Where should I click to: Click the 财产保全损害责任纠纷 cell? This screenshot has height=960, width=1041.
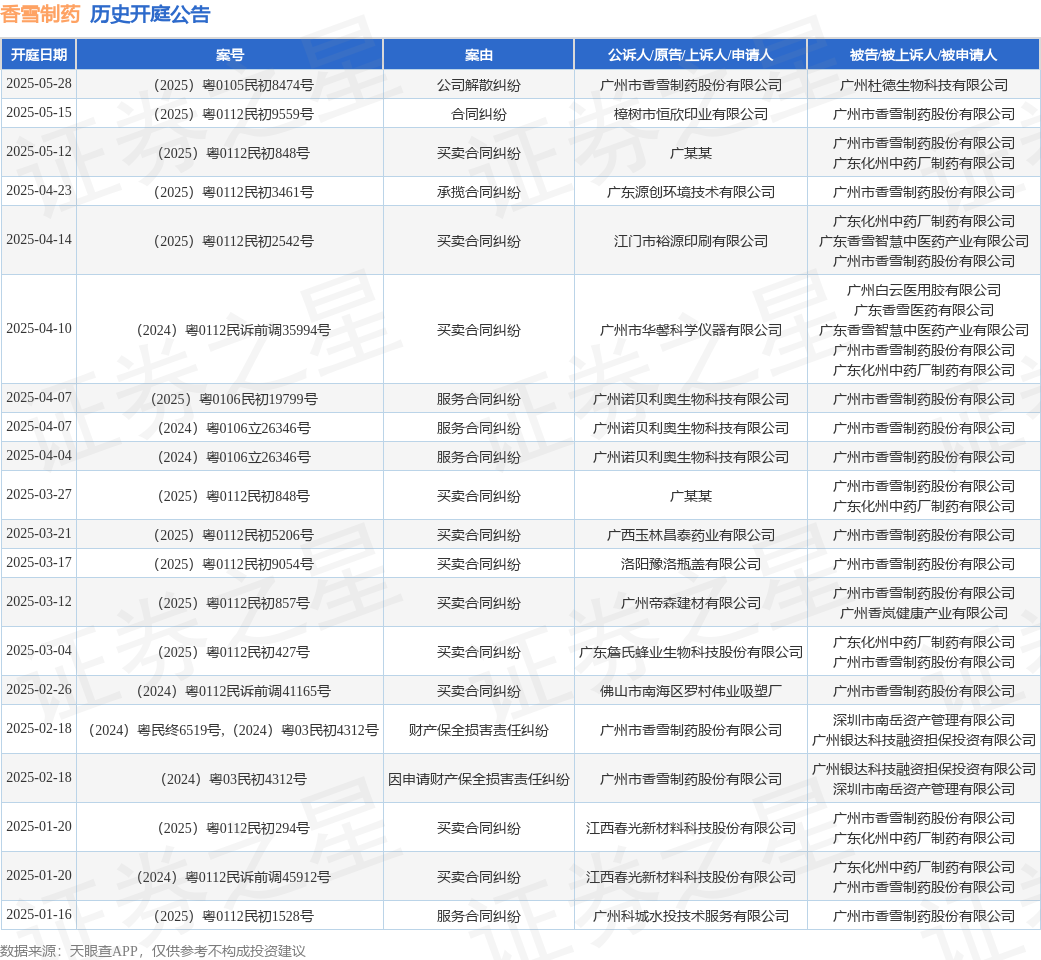click(x=479, y=731)
